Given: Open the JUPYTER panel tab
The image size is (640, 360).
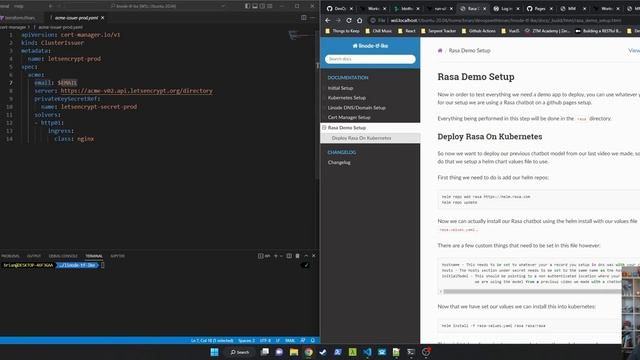Looking at the screenshot, I should point(118,256).
